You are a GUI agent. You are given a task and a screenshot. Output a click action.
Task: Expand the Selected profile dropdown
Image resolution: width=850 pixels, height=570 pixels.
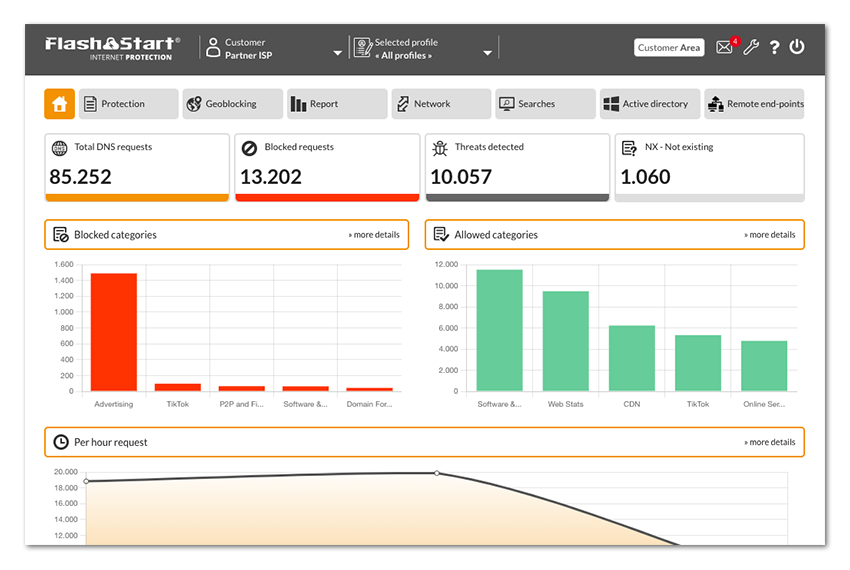(487, 53)
